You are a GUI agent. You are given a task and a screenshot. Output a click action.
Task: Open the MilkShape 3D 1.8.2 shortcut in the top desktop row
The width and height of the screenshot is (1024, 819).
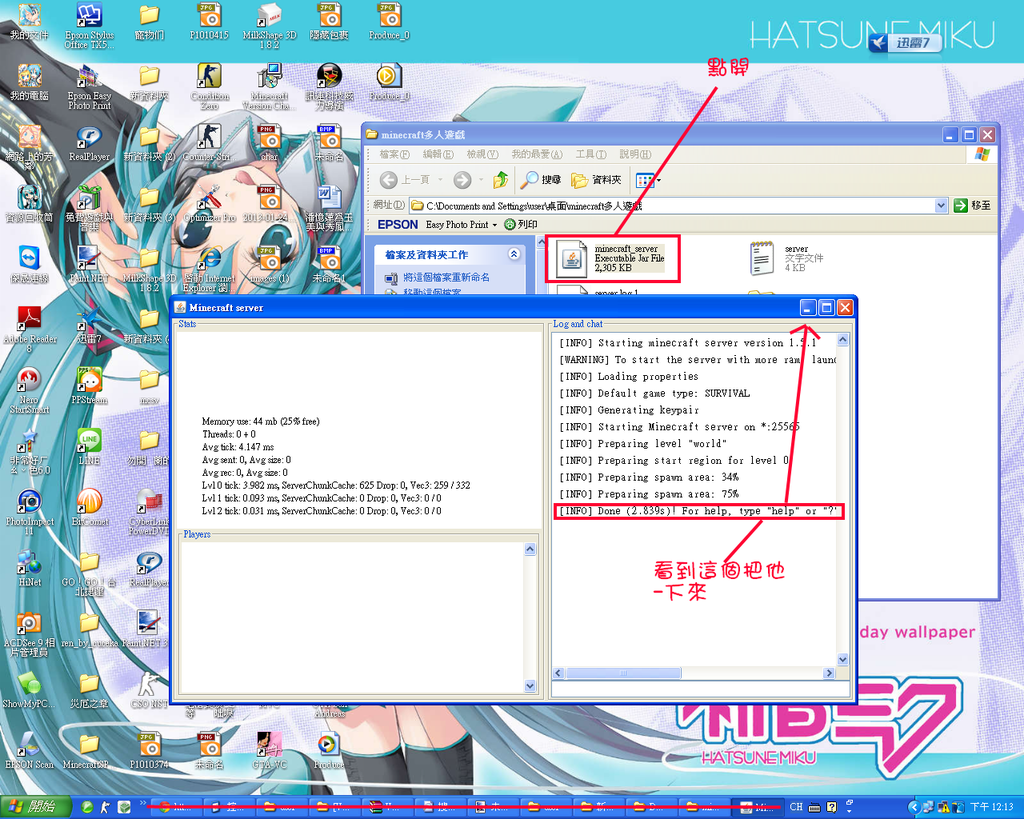pos(269,26)
